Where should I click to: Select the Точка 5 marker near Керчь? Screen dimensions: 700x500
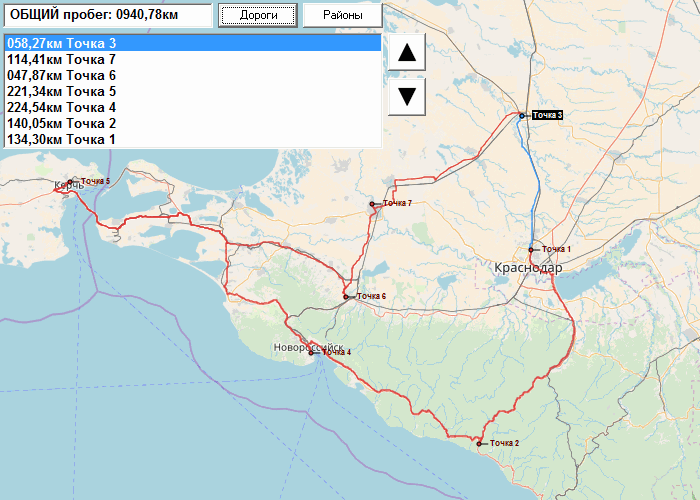pos(70,182)
